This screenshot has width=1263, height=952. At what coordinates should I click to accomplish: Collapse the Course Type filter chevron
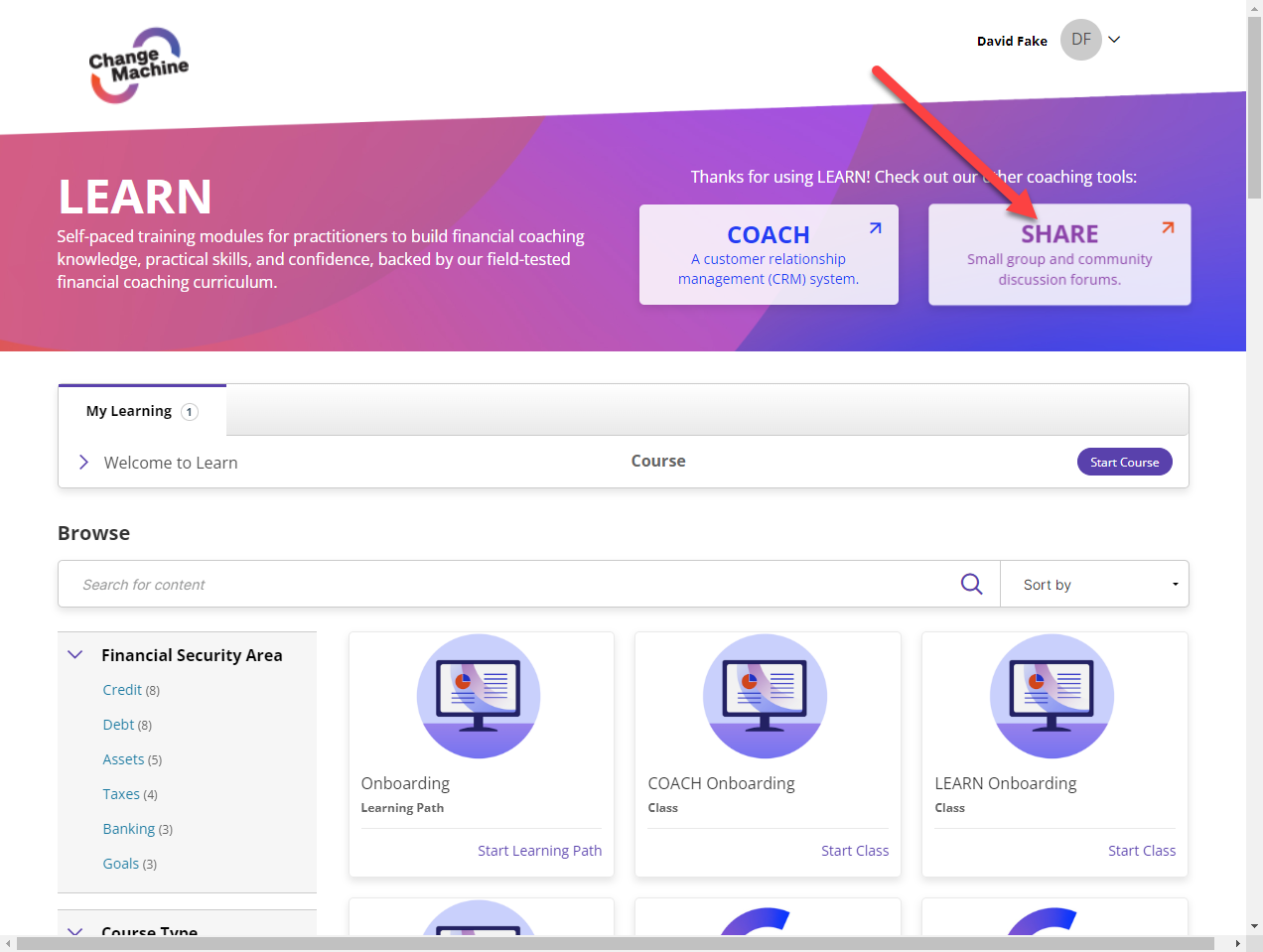coord(74,931)
